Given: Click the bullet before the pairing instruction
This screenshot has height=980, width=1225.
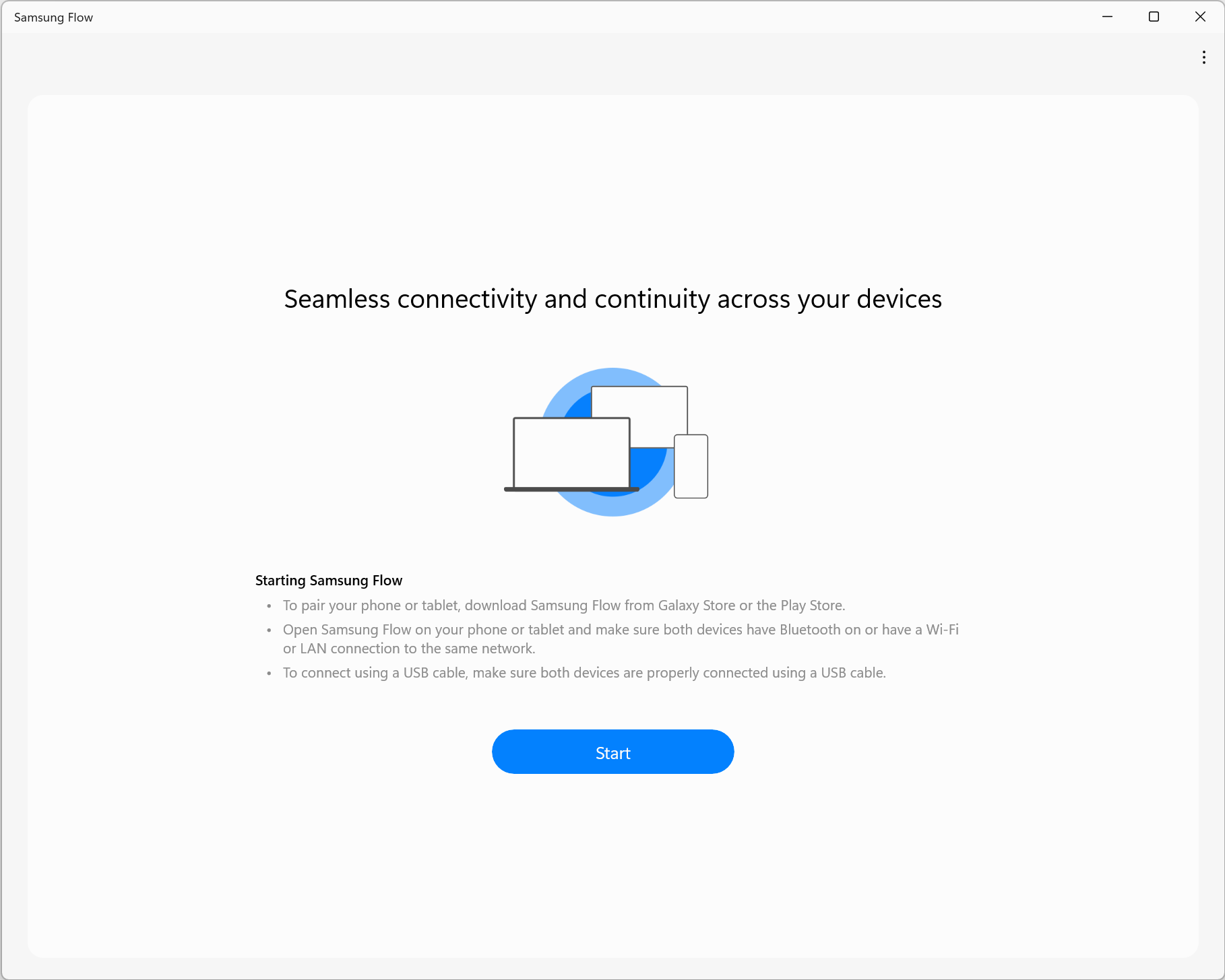Looking at the screenshot, I should pos(269,606).
